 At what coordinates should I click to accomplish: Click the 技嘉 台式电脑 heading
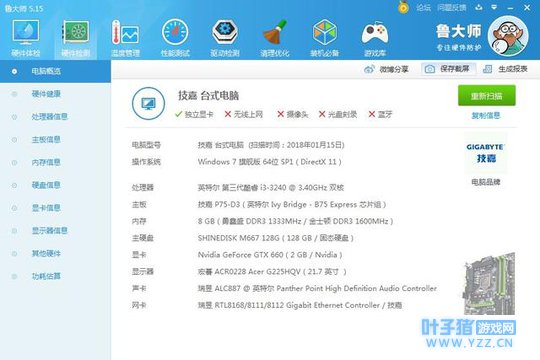point(208,95)
